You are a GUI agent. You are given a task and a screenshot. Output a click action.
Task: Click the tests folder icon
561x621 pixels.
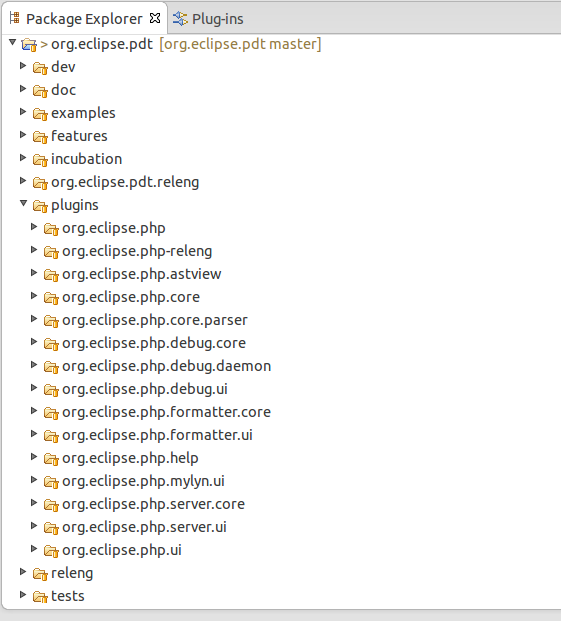(x=40, y=596)
